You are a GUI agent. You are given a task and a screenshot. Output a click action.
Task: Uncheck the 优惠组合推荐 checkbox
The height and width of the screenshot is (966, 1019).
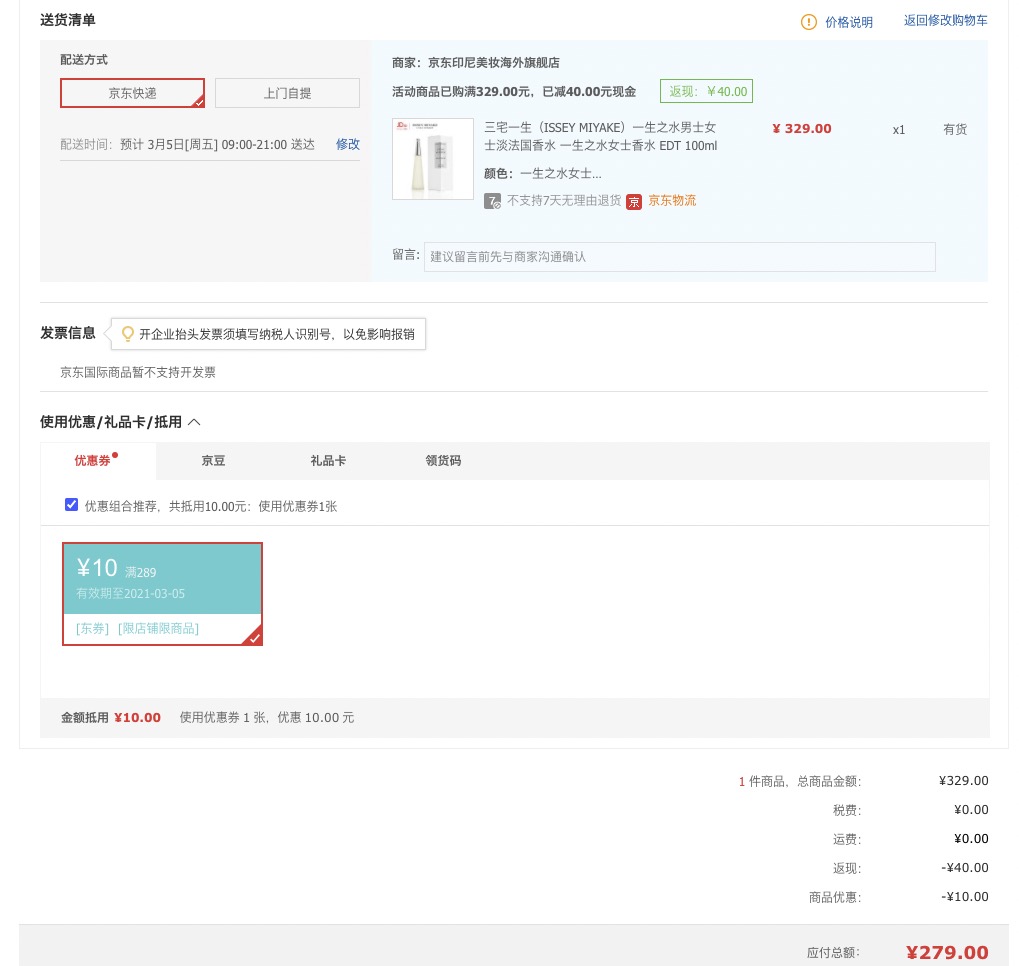click(71, 505)
